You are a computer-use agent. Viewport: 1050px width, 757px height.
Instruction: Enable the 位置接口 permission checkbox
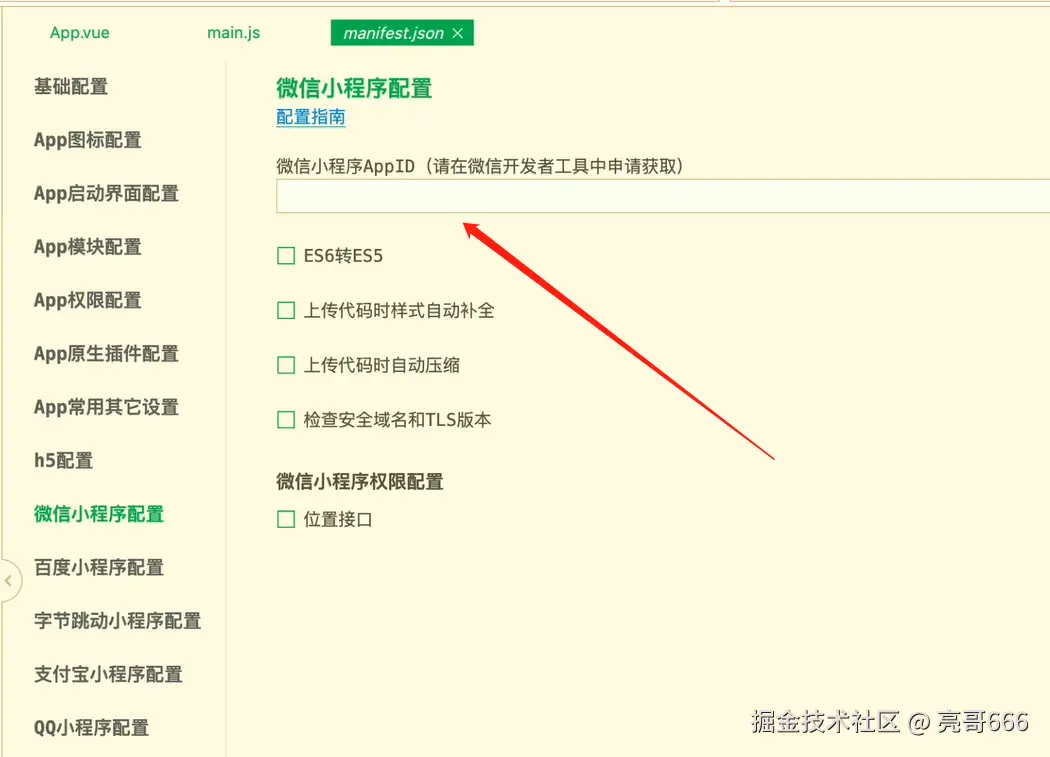click(x=286, y=519)
